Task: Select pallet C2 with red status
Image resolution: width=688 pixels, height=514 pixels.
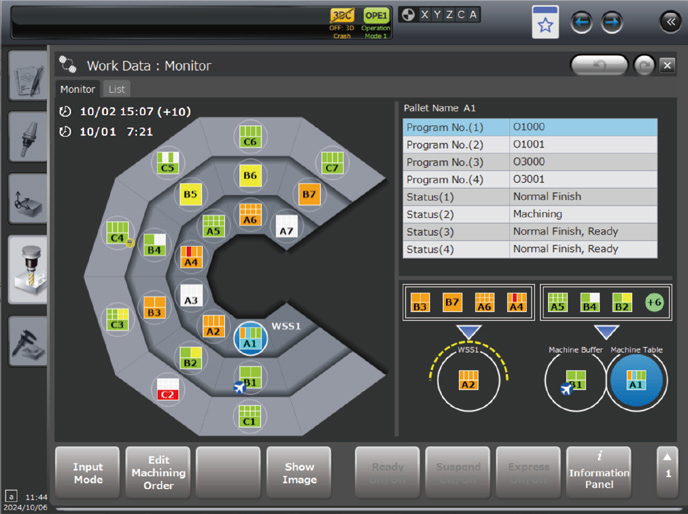Action: coord(167,390)
